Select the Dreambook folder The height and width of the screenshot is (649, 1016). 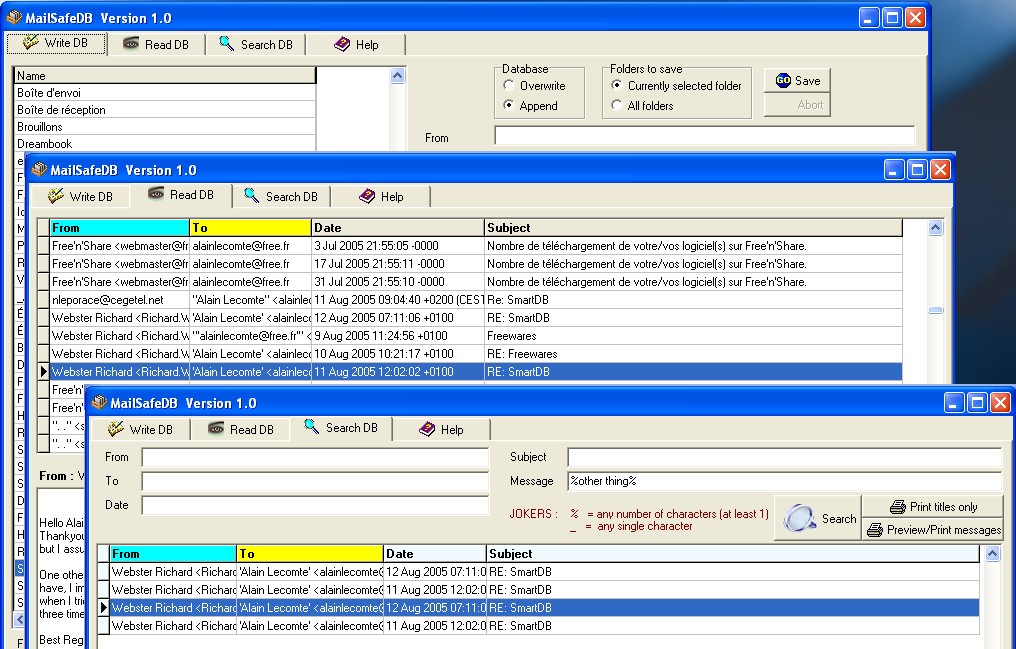[x=165, y=144]
